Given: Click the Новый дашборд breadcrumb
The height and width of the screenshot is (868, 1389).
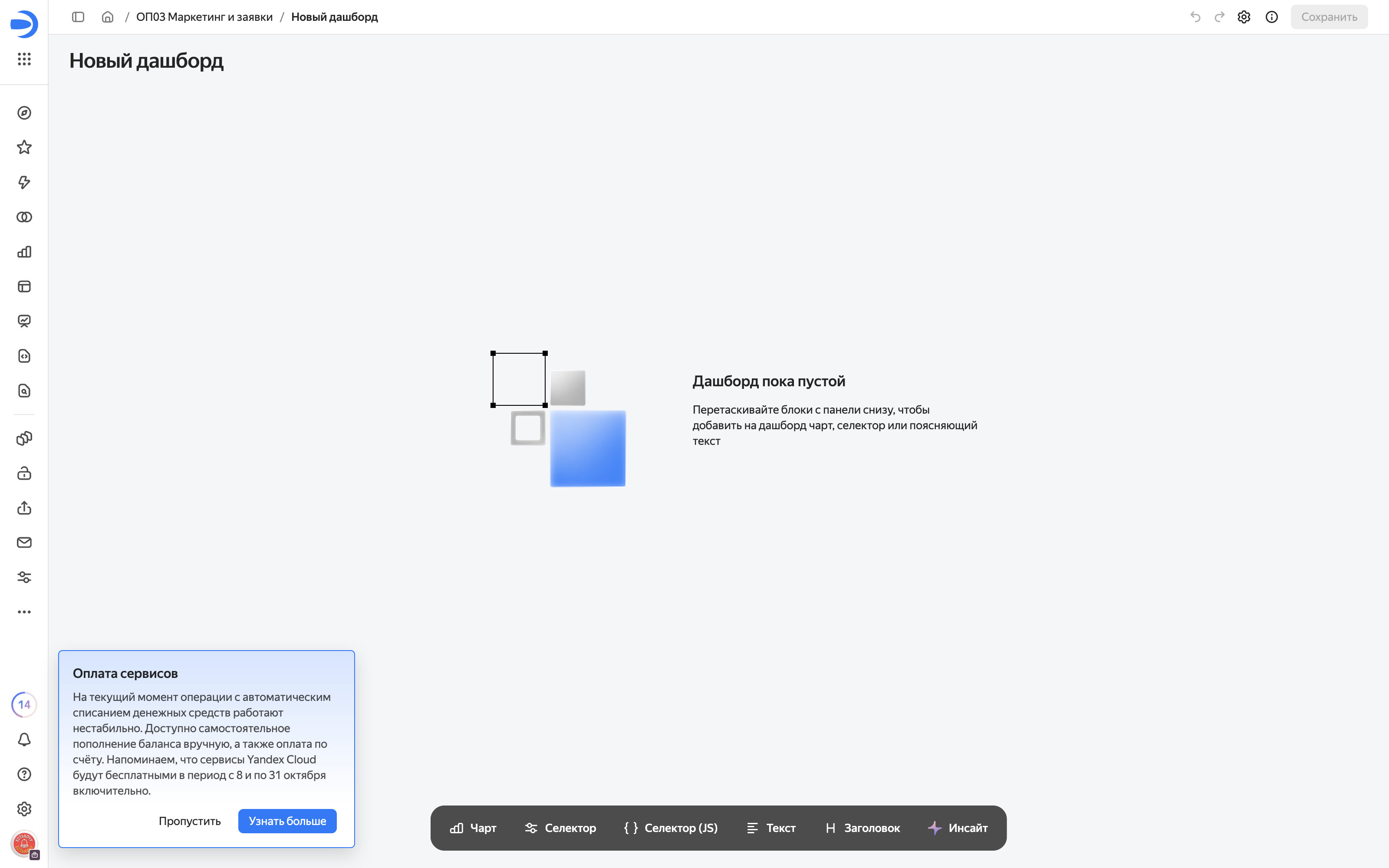Looking at the screenshot, I should click(x=335, y=17).
